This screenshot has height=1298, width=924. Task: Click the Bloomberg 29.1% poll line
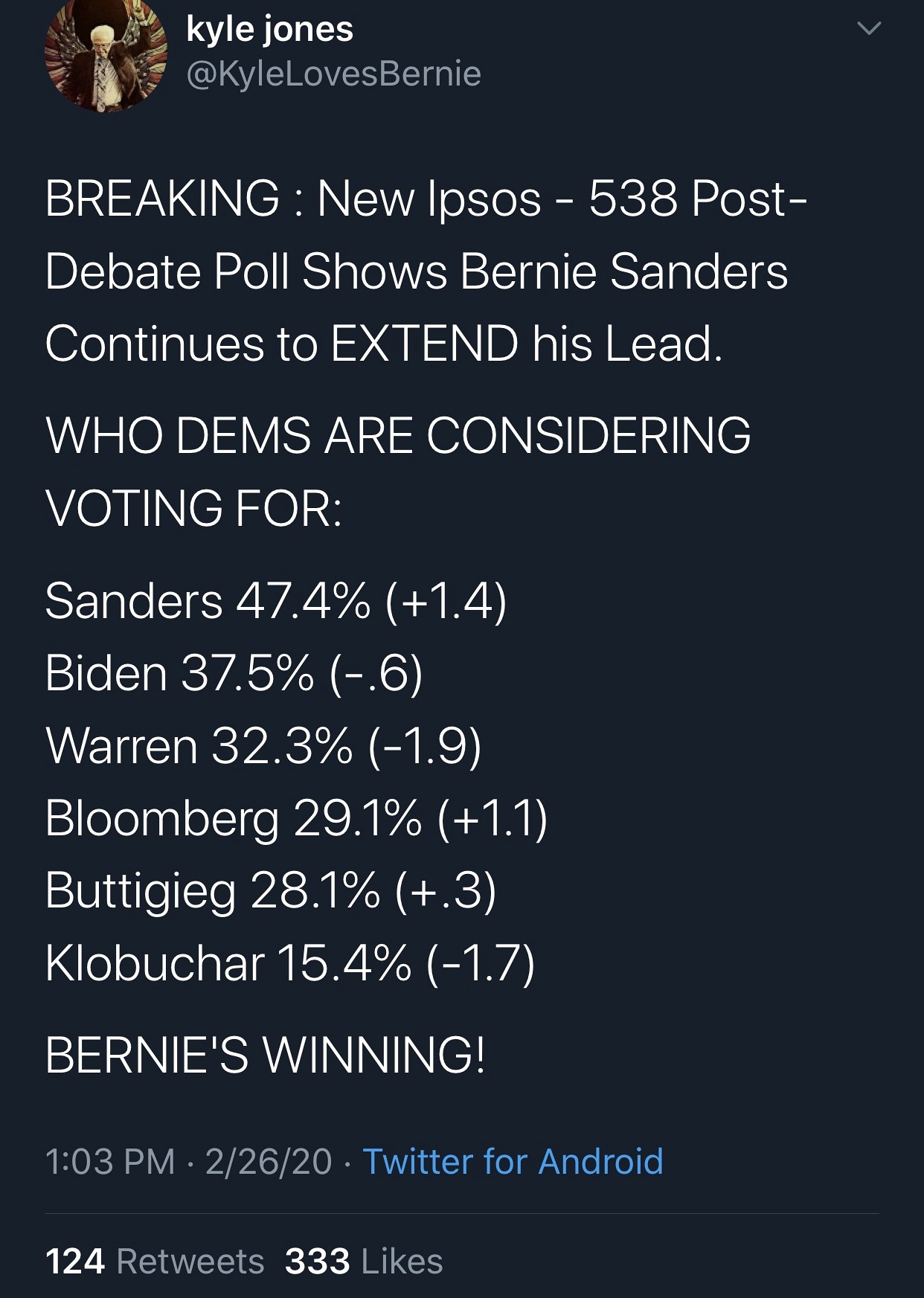pyautogui.click(x=296, y=818)
